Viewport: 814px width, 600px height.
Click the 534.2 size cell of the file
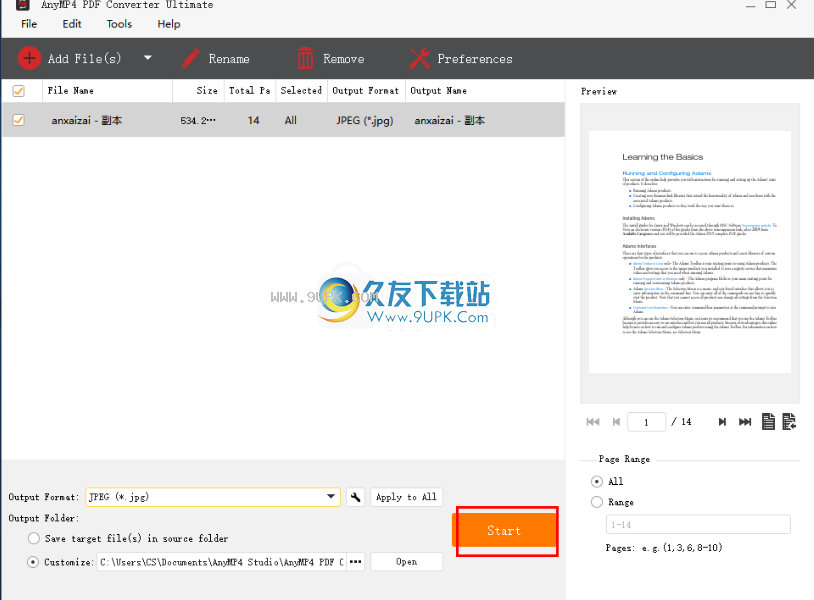pyautogui.click(x=198, y=120)
